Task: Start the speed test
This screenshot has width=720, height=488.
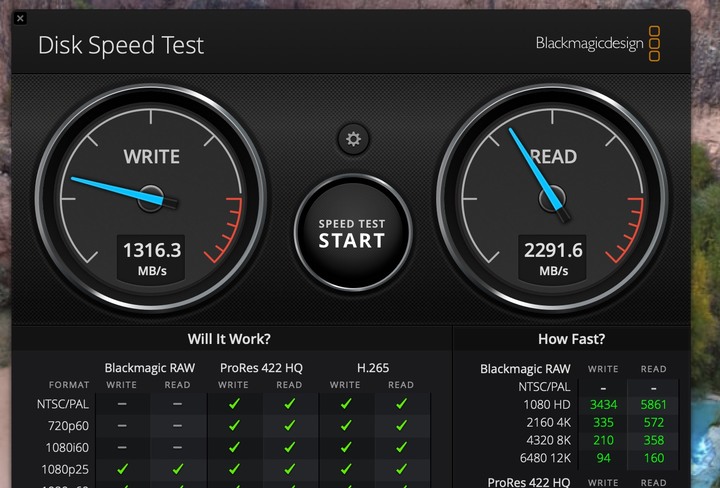Action: click(352, 233)
